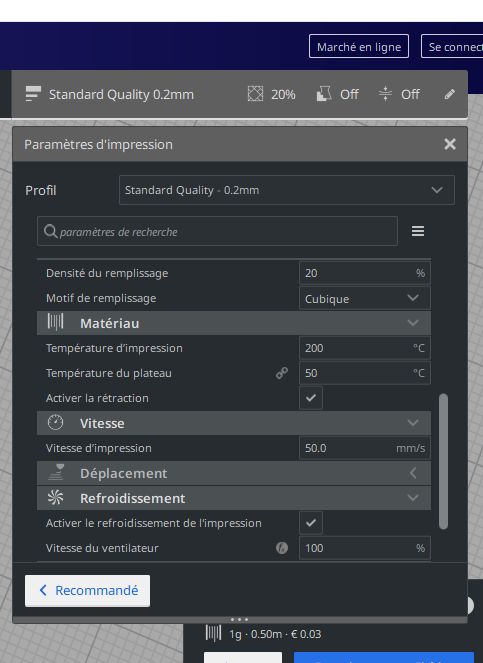
Task: Click the Matériau spool icon
Action: 55,322
